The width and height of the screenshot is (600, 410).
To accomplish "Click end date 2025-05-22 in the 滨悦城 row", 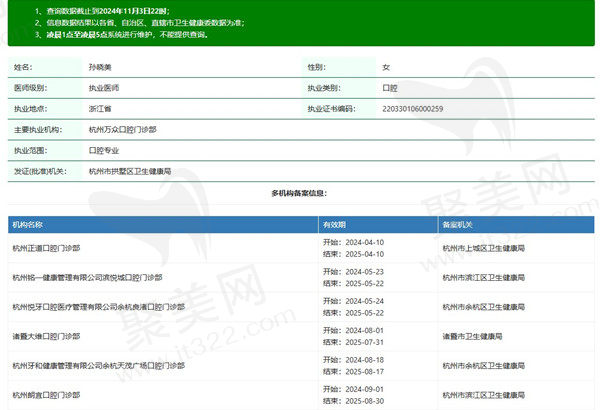I will 365,284.
